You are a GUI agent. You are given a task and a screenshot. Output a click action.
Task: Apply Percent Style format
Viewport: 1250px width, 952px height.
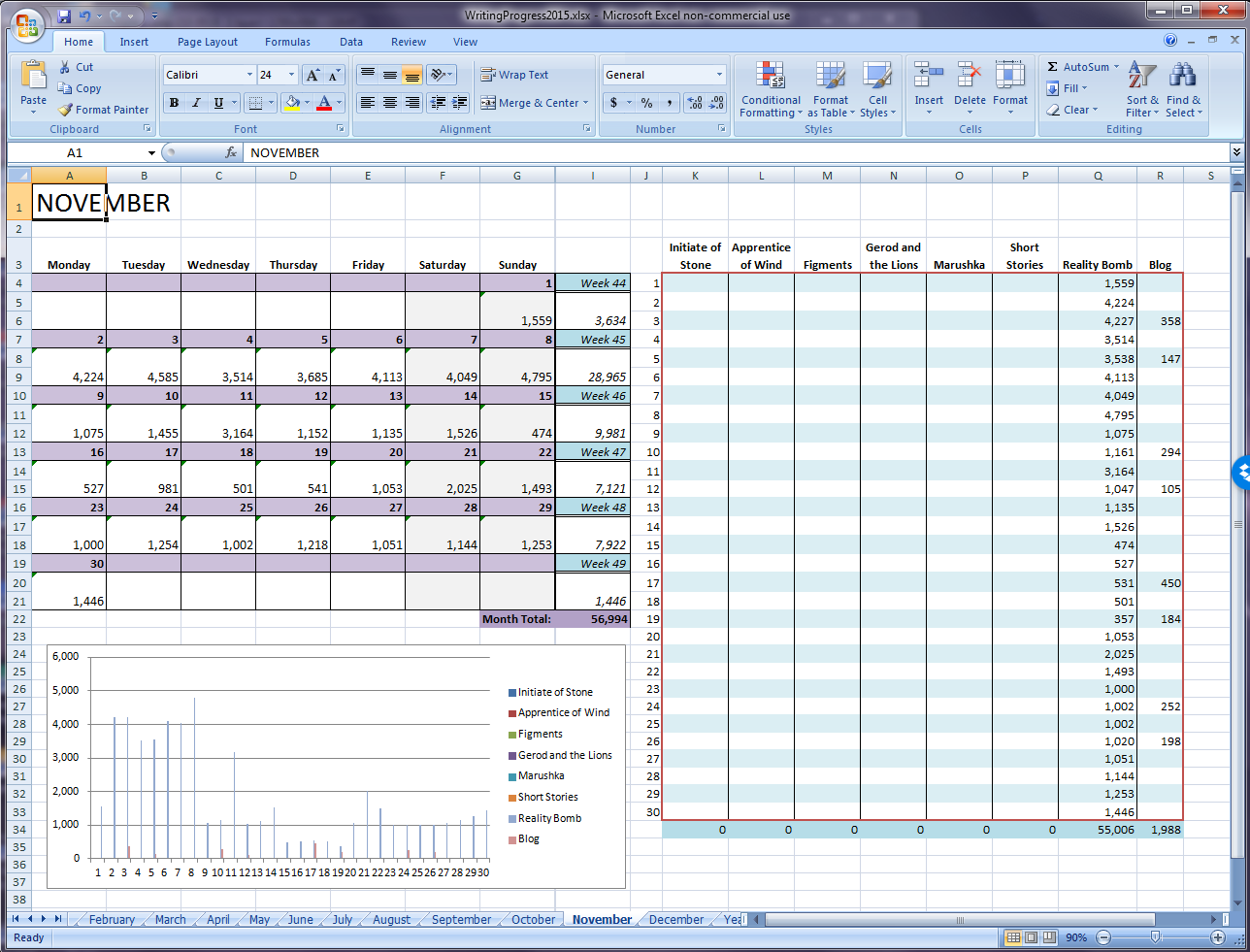coord(646,103)
